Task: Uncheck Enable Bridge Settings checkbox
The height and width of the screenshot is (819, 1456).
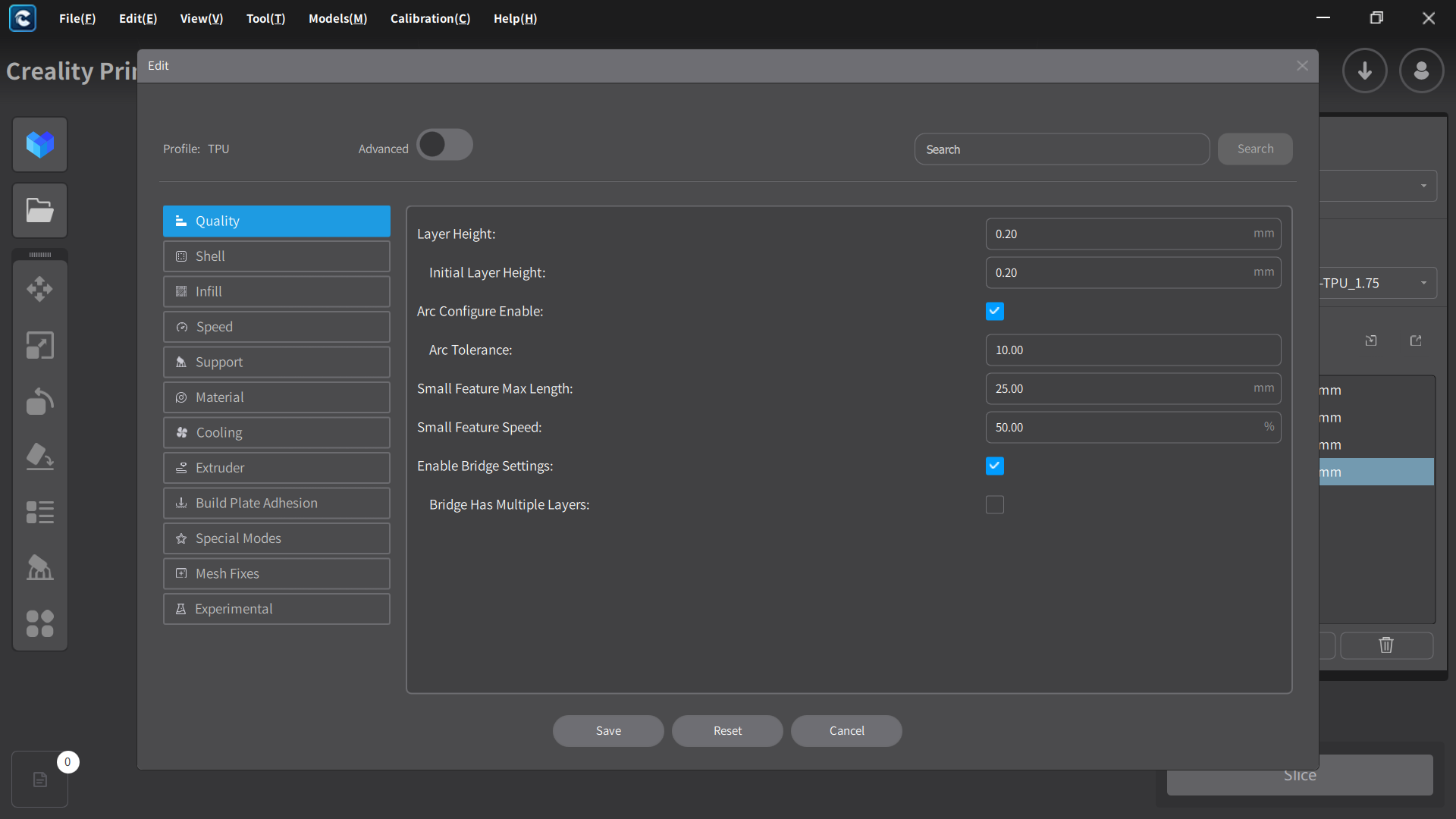Action: pyautogui.click(x=994, y=466)
